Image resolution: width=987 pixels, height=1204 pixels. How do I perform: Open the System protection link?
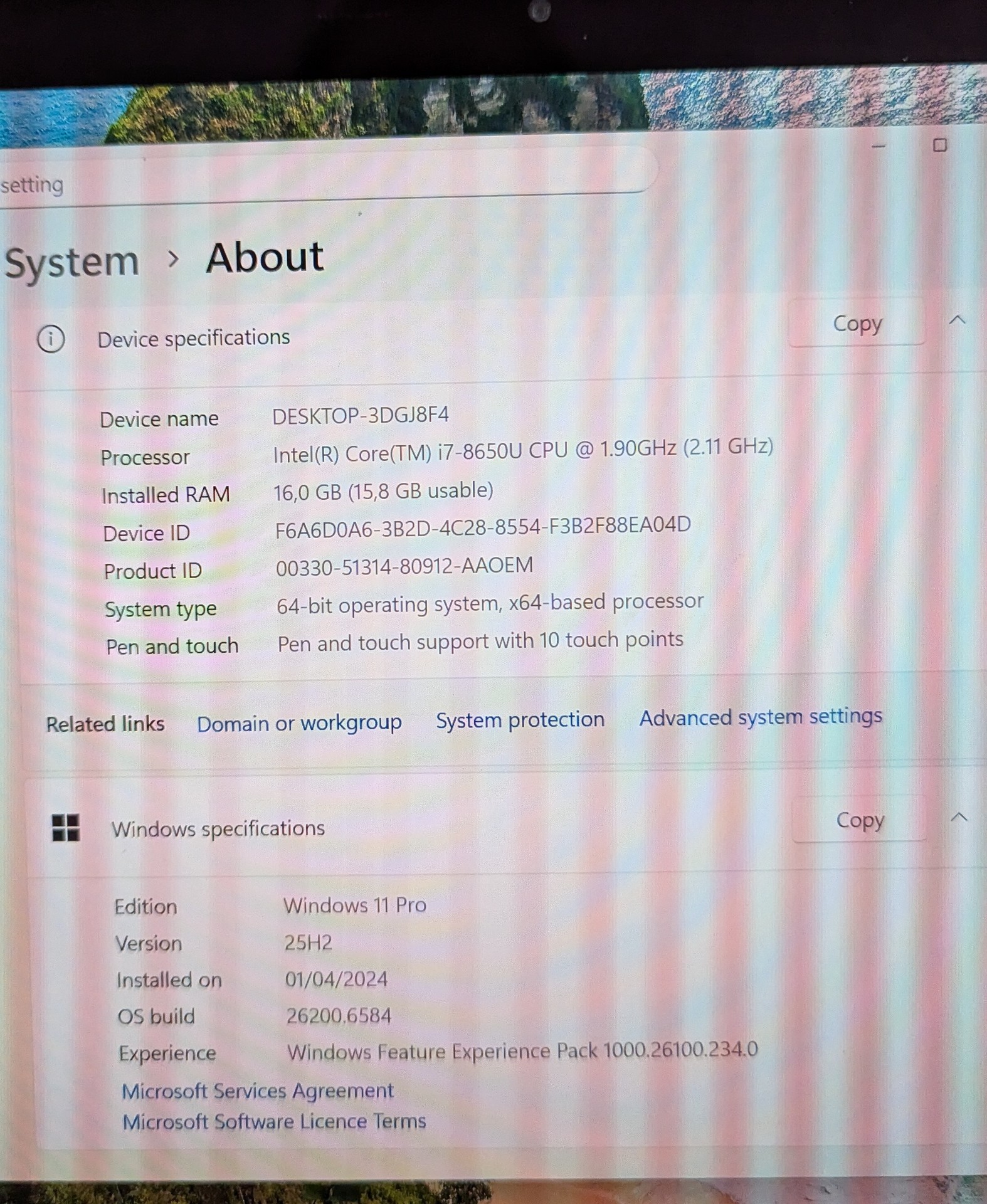click(x=520, y=720)
